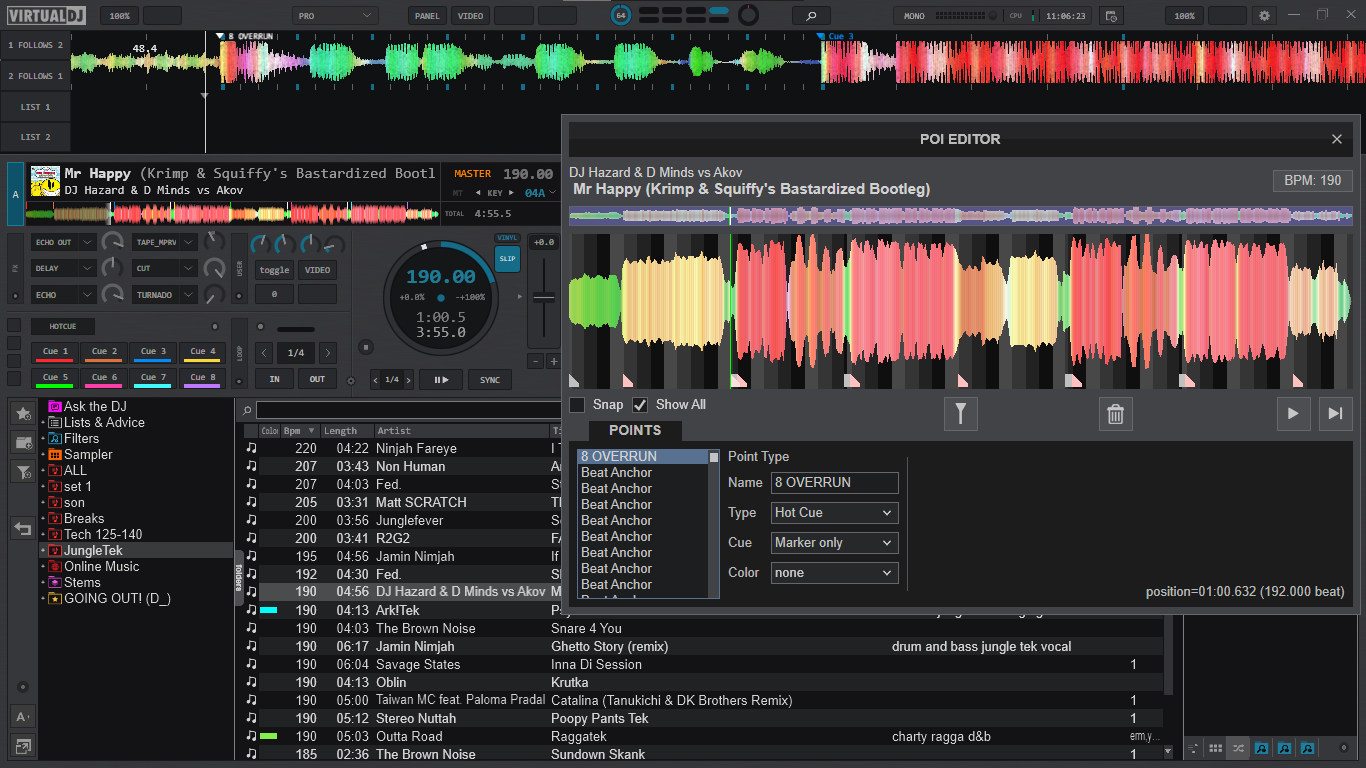Click the pitch minus button
The image size is (1366, 768).
(535, 361)
